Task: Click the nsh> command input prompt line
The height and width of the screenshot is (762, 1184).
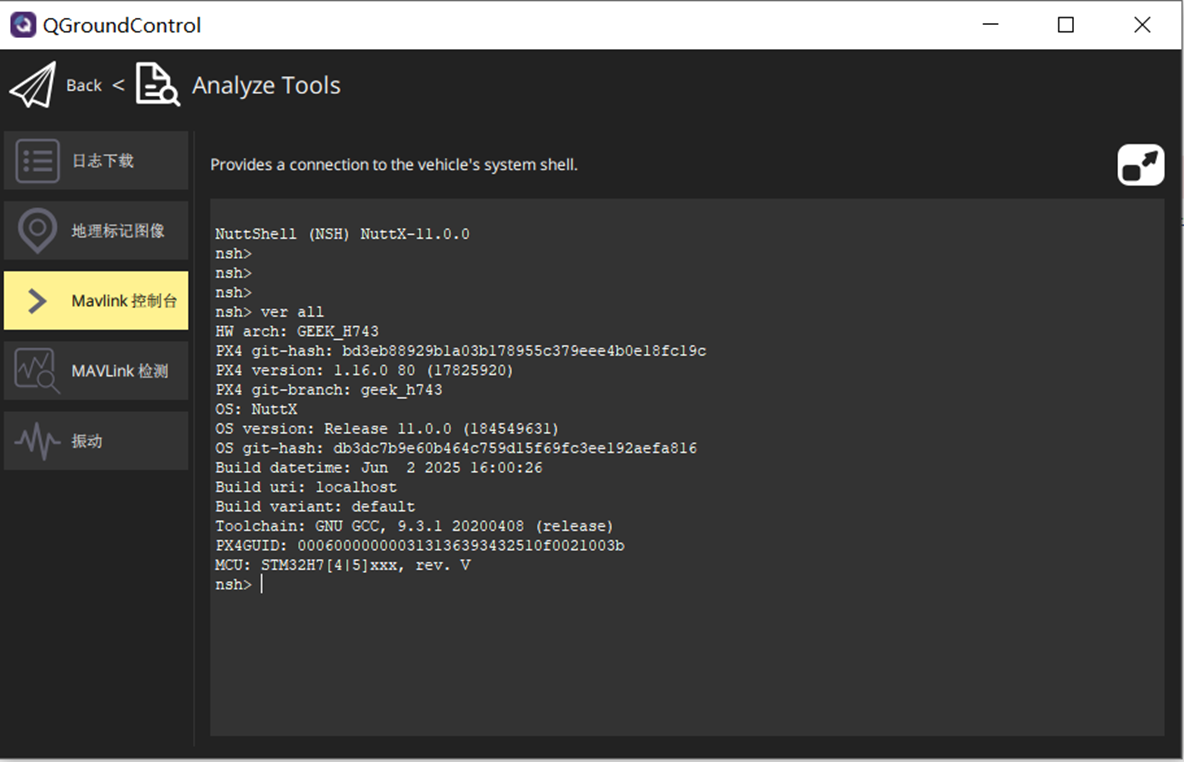Action: 239,585
